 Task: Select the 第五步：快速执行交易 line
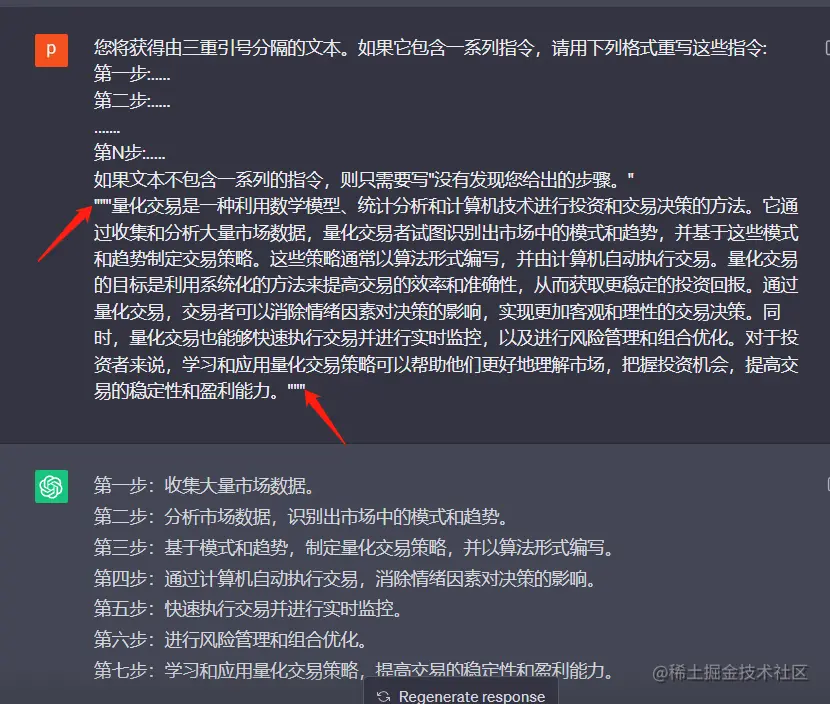coord(248,609)
